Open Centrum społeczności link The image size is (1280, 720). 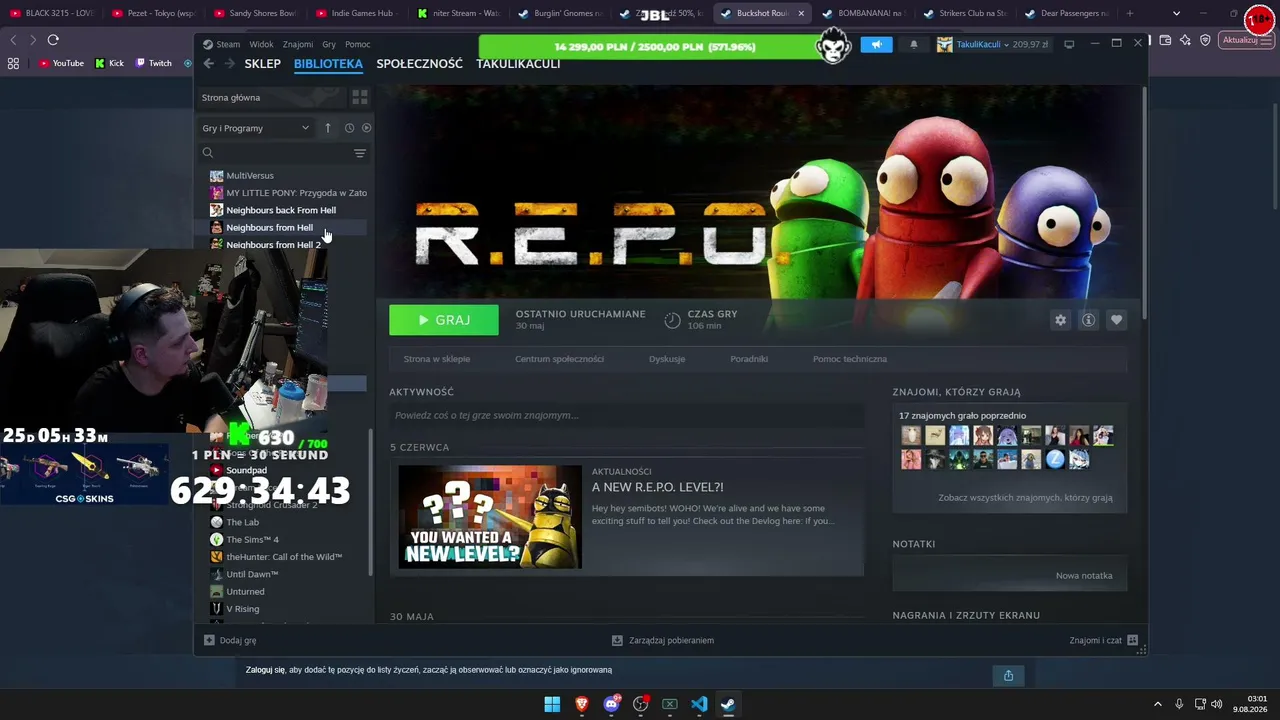pyautogui.click(x=559, y=359)
